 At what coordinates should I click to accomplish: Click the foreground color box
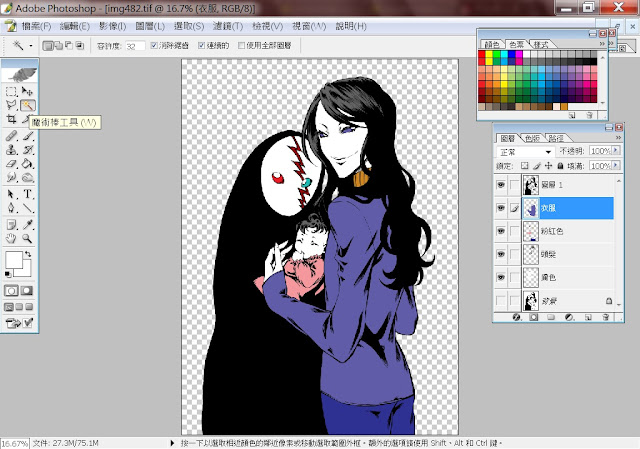[13, 260]
